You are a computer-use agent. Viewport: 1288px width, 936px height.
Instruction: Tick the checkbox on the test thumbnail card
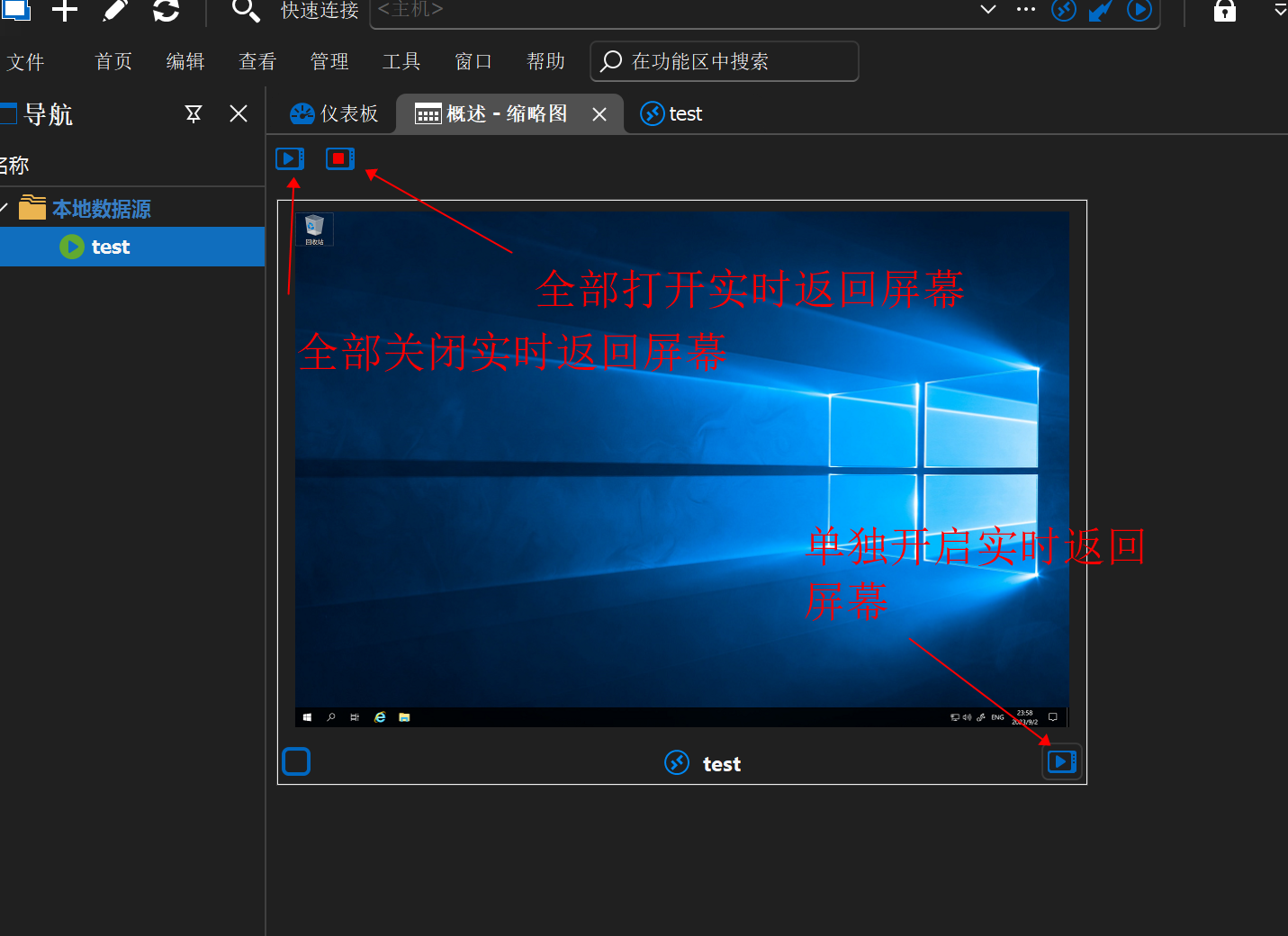point(296,761)
